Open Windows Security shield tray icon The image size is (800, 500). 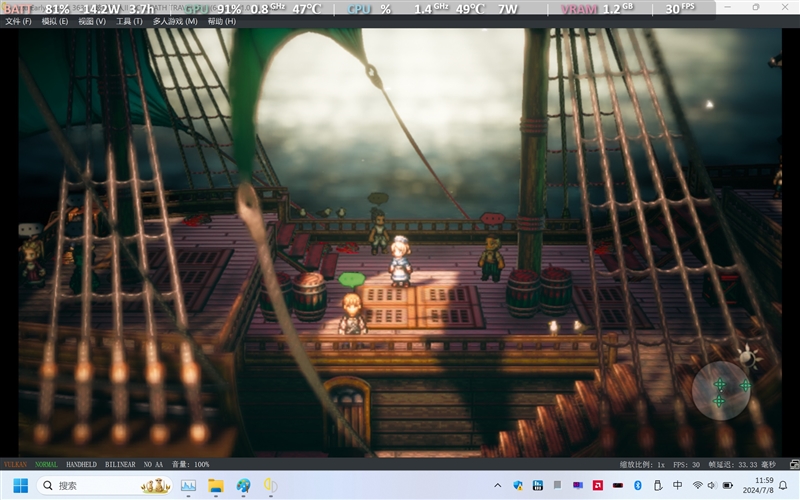pos(517,486)
